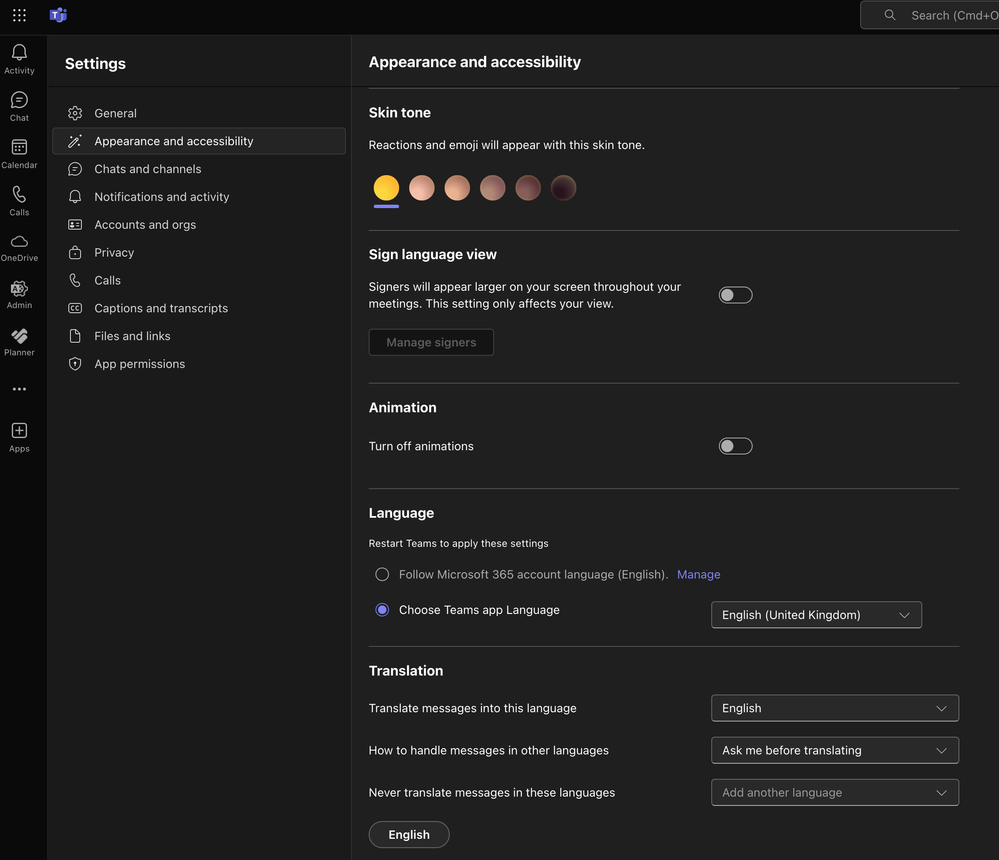Select the default yellow skin tone
Viewport: 999px width, 860px height.
386,188
